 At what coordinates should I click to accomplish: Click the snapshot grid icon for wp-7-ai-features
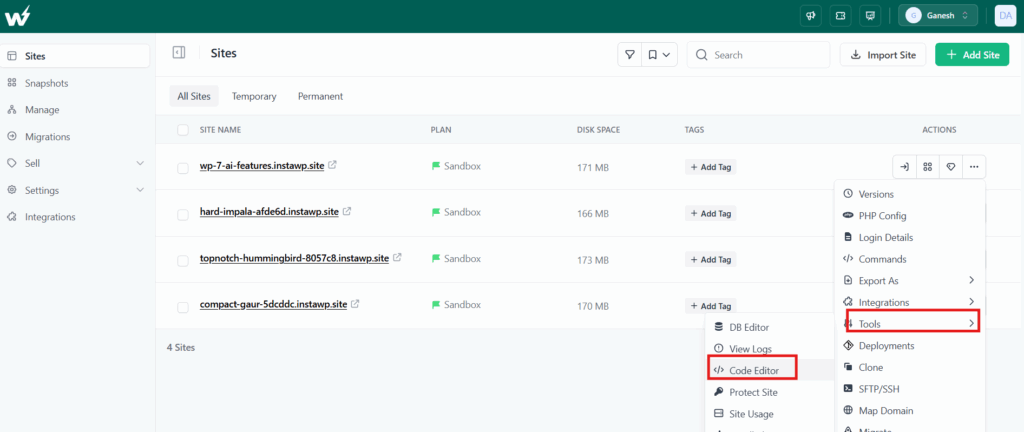(x=927, y=167)
